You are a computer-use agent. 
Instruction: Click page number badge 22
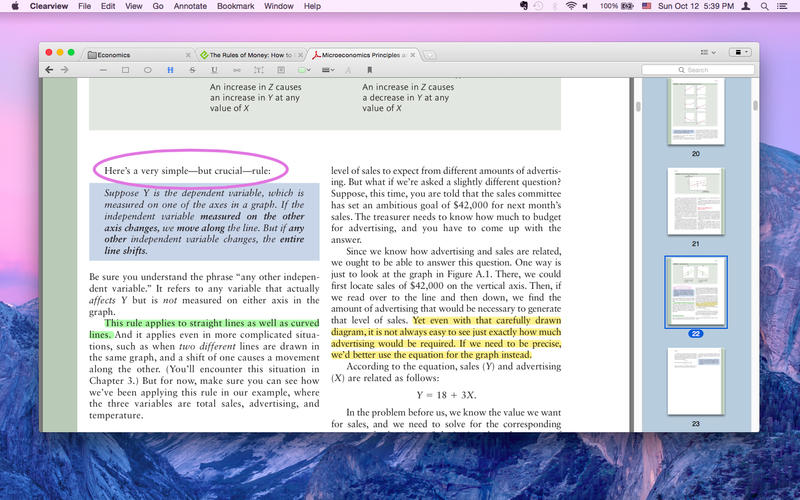(696, 334)
